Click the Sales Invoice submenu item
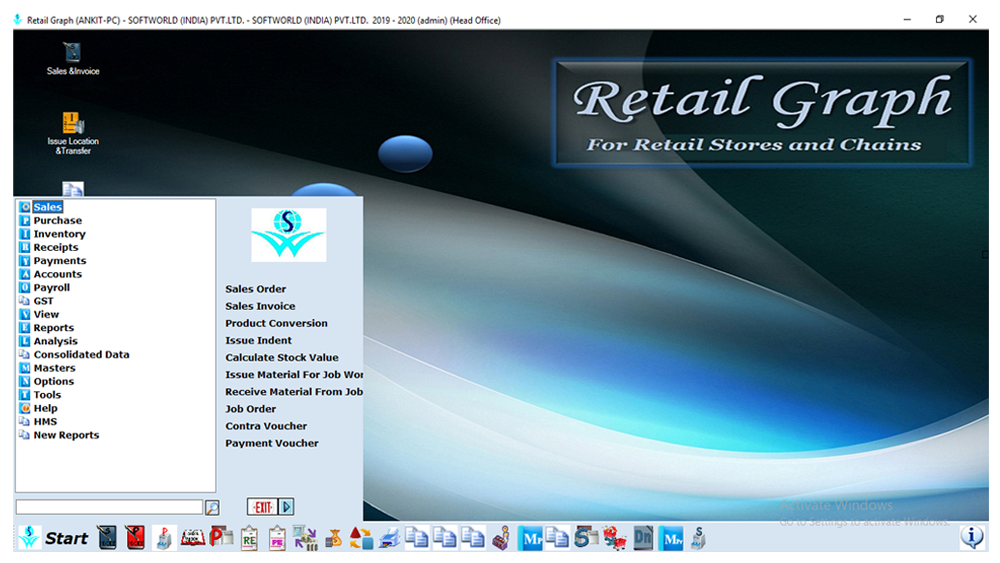1000x563 pixels. [260, 305]
